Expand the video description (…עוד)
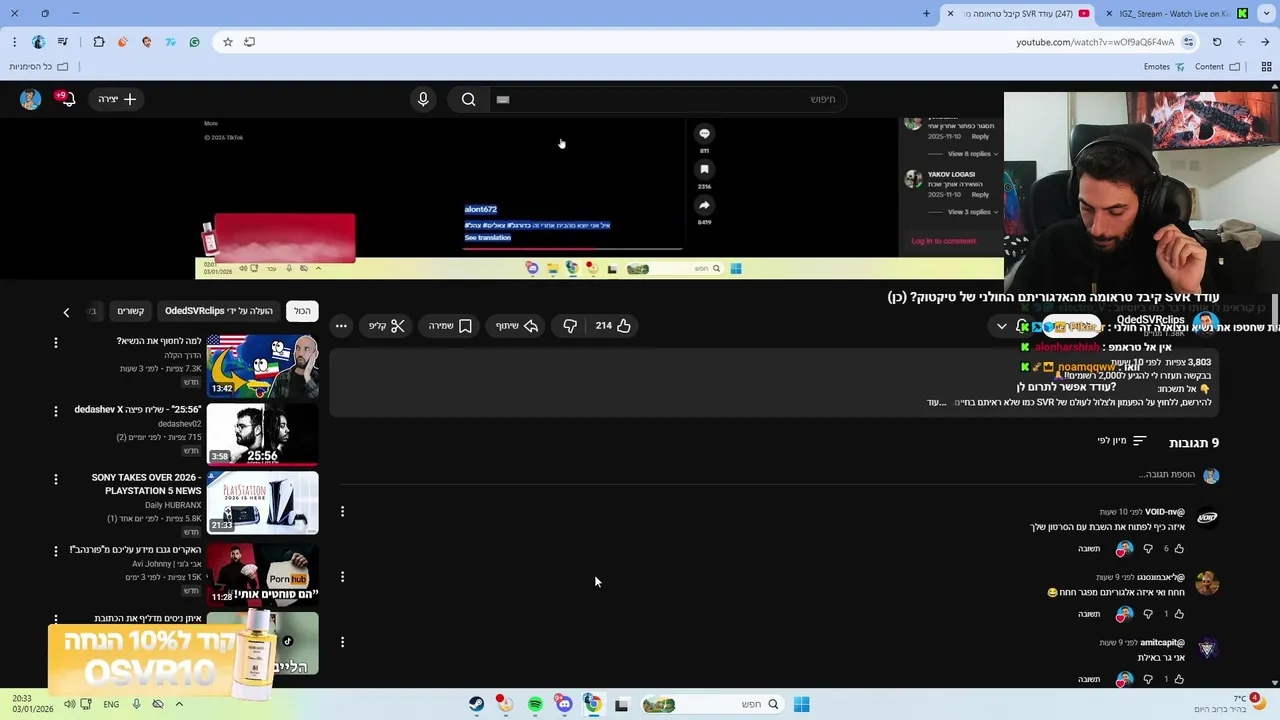The width and height of the screenshot is (1280, 720). [937, 402]
